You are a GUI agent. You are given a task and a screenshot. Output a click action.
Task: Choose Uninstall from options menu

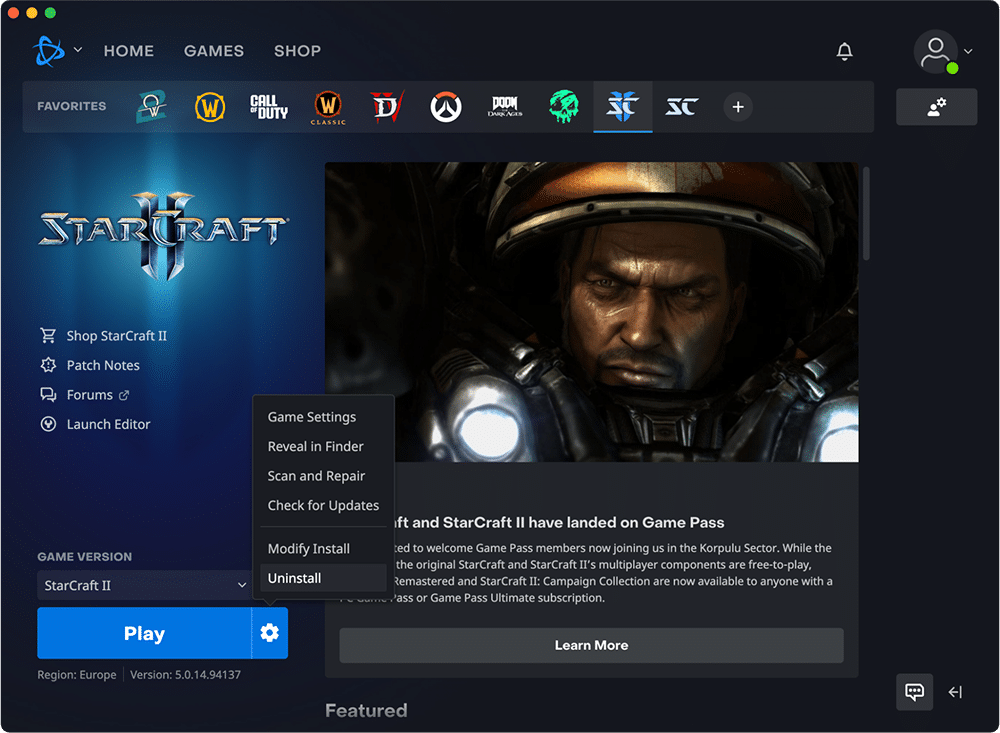[x=323, y=578]
